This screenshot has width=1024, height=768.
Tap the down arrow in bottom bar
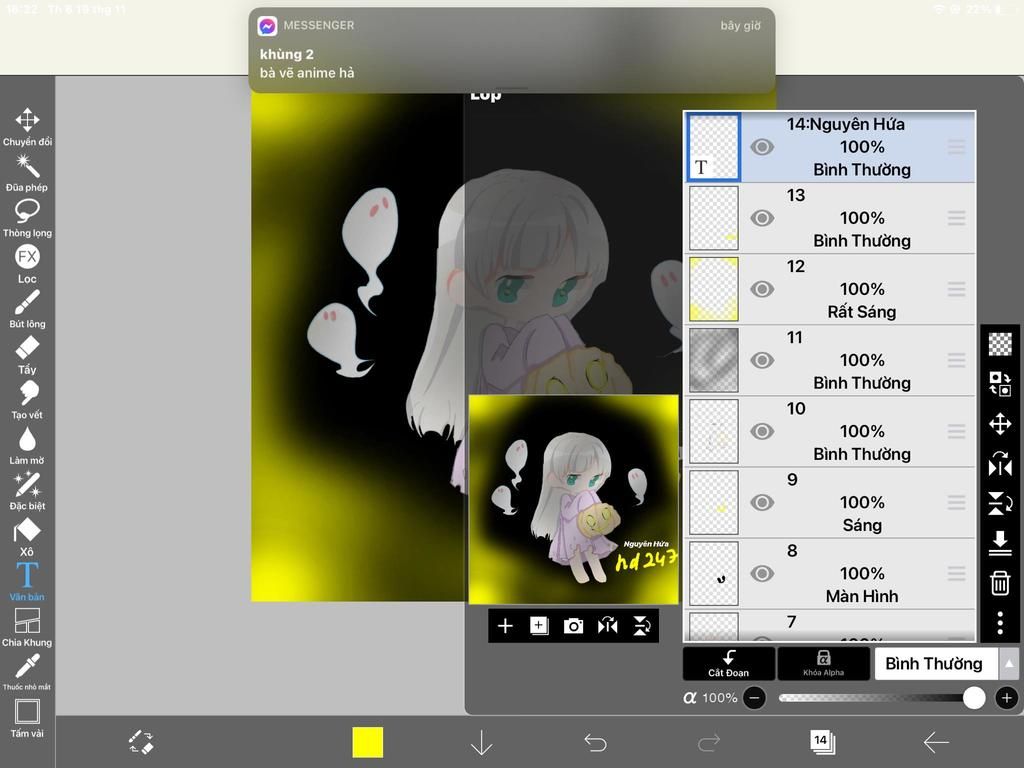point(482,743)
